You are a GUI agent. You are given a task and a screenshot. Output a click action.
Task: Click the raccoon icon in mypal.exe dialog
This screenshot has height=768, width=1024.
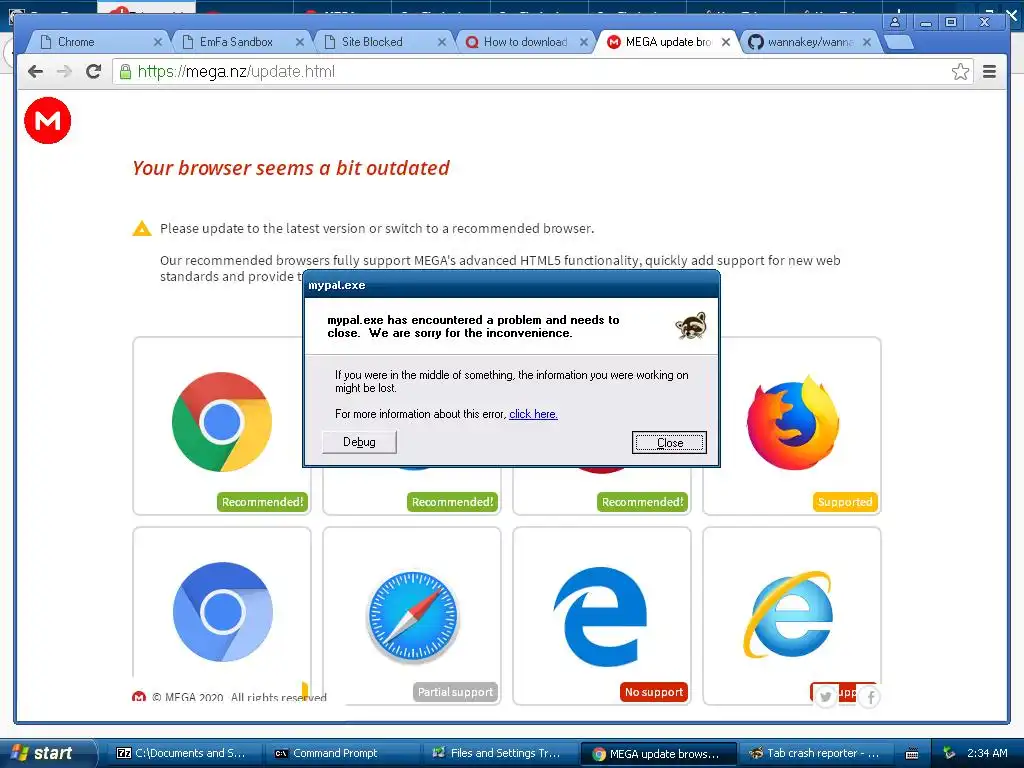click(x=691, y=325)
